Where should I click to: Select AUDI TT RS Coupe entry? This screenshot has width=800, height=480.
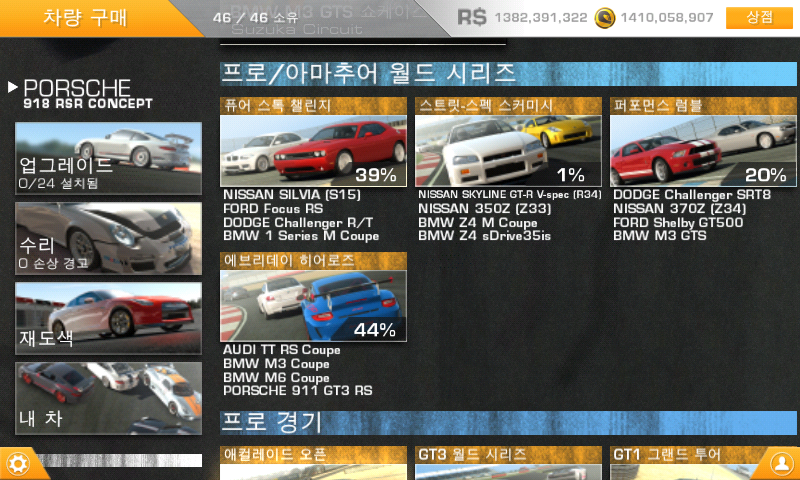tap(282, 350)
